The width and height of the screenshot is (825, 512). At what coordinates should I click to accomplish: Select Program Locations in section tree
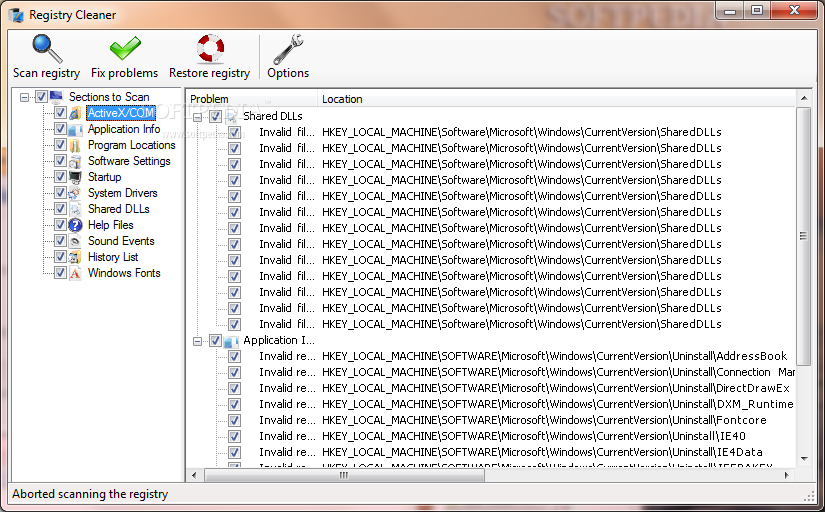[x=132, y=145]
